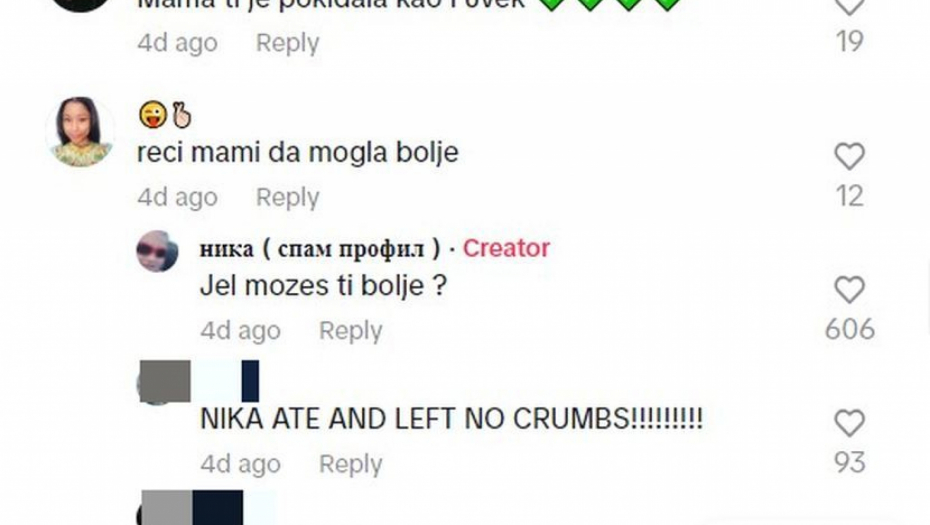This screenshot has height=525, width=930.
Task: Open the username "ника ( спам профил )"
Action: [320, 249]
